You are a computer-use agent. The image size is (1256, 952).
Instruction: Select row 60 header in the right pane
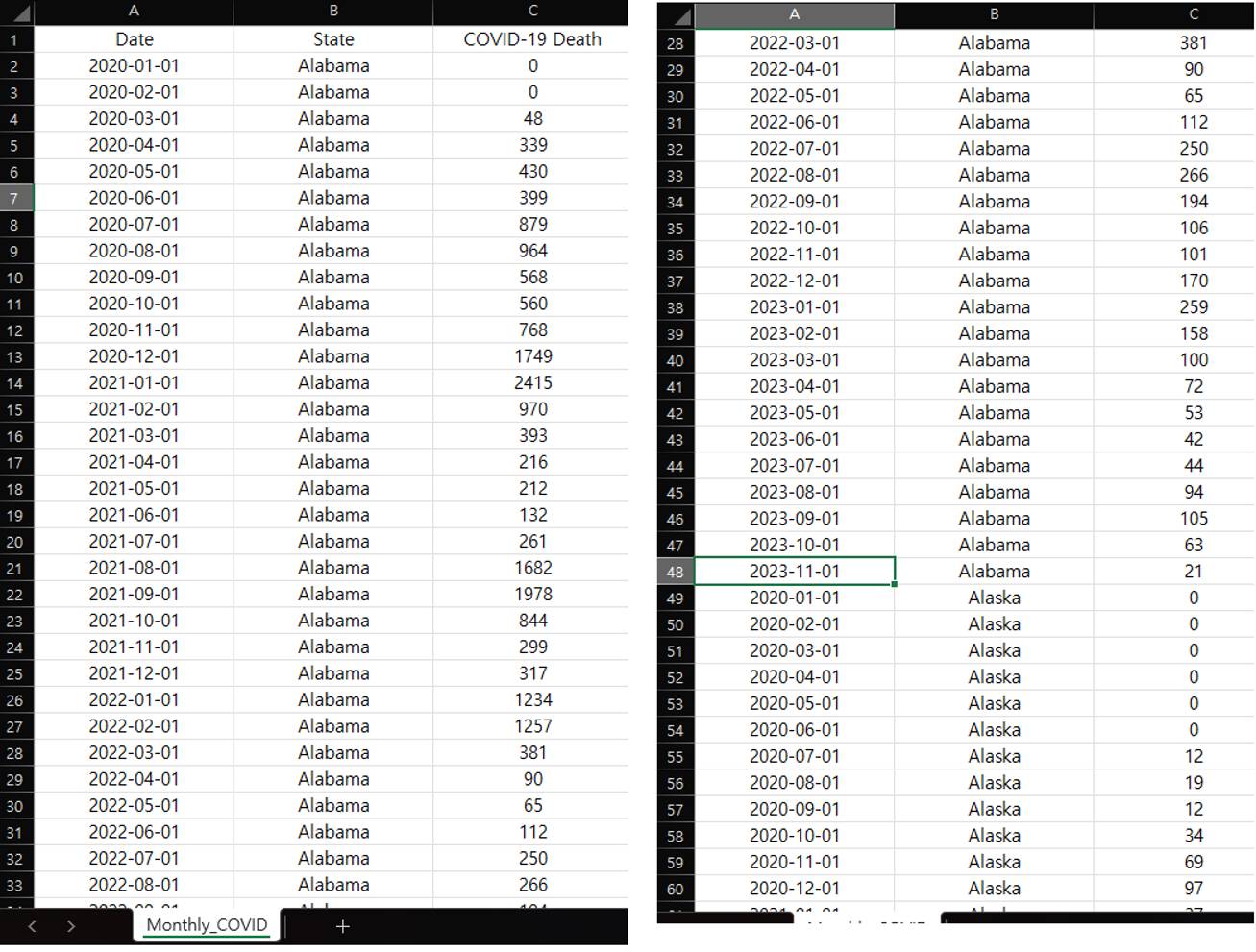[675, 888]
